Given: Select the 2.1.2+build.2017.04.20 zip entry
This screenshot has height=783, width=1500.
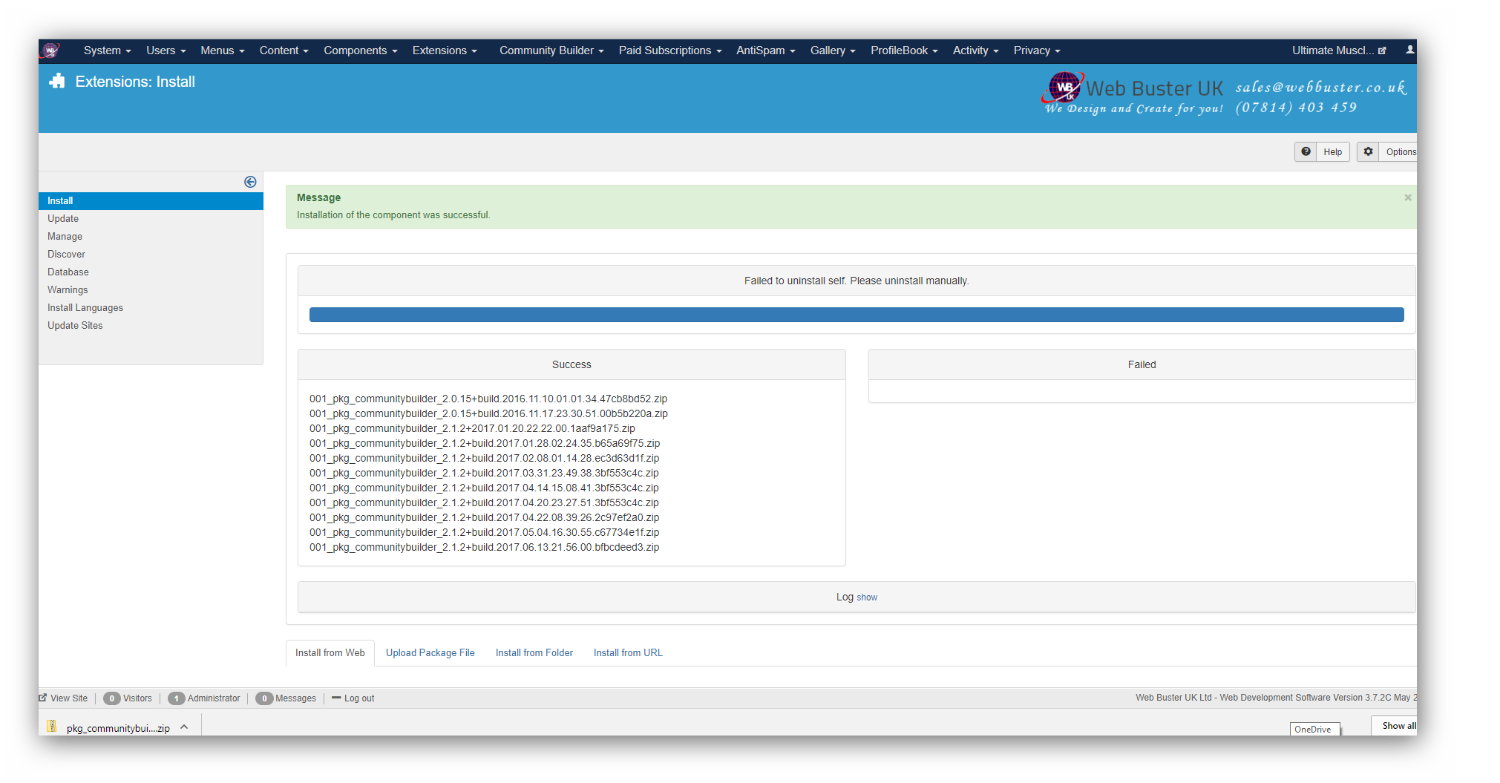Looking at the screenshot, I should (x=484, y=503).
